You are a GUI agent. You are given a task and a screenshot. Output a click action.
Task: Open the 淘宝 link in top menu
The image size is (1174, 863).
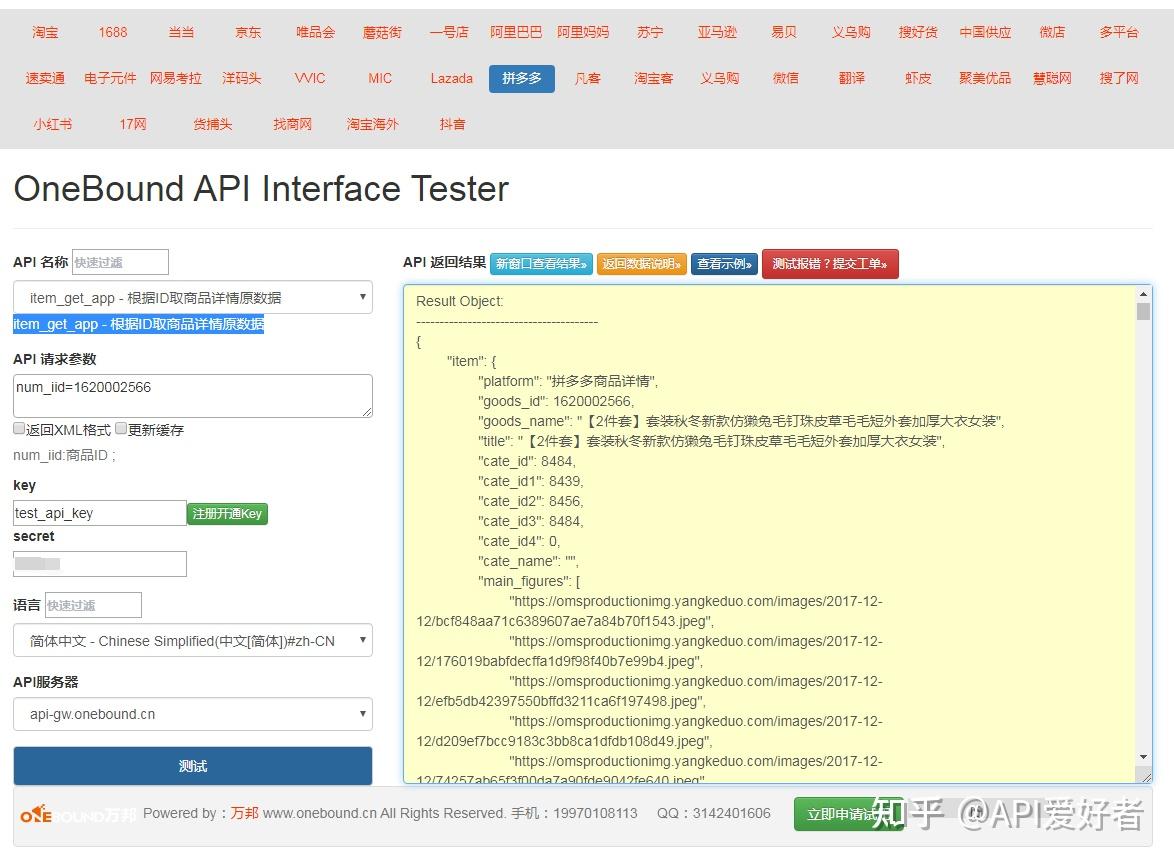pyautogui.click(x=45, y=31)
